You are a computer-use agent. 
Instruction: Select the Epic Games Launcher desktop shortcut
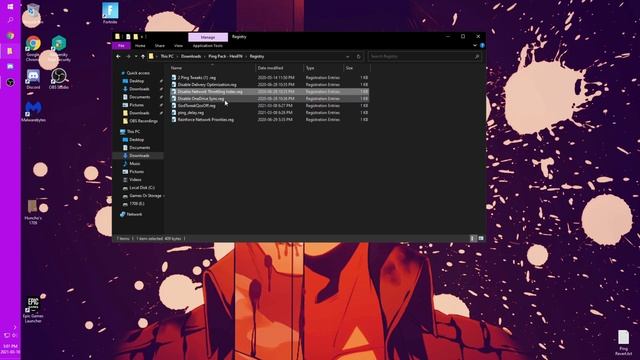pos(33,310)
